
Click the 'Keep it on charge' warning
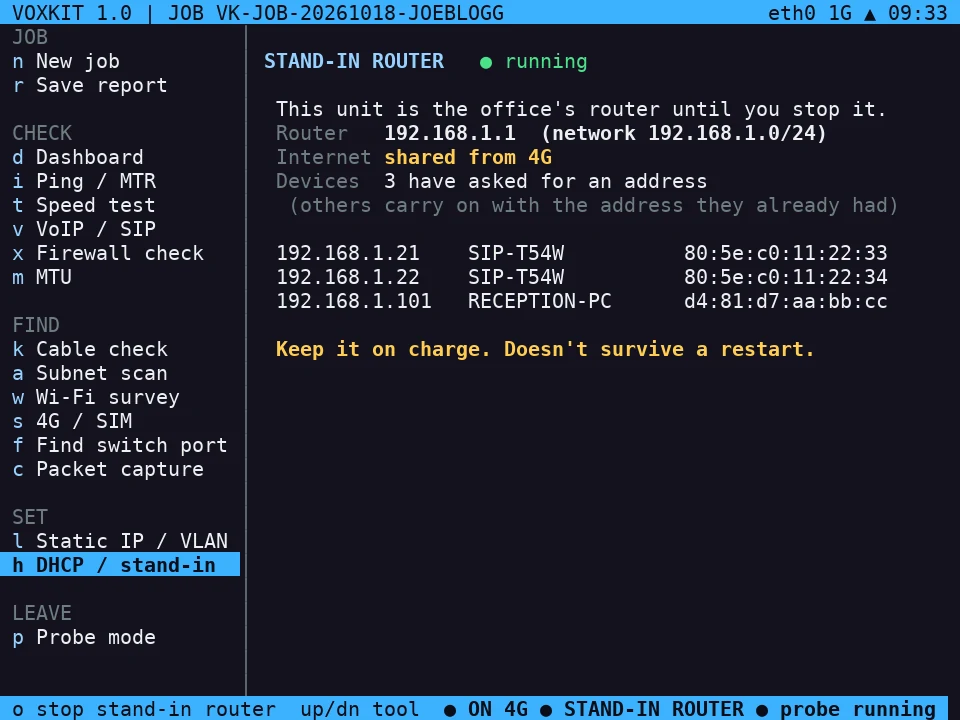545,349
